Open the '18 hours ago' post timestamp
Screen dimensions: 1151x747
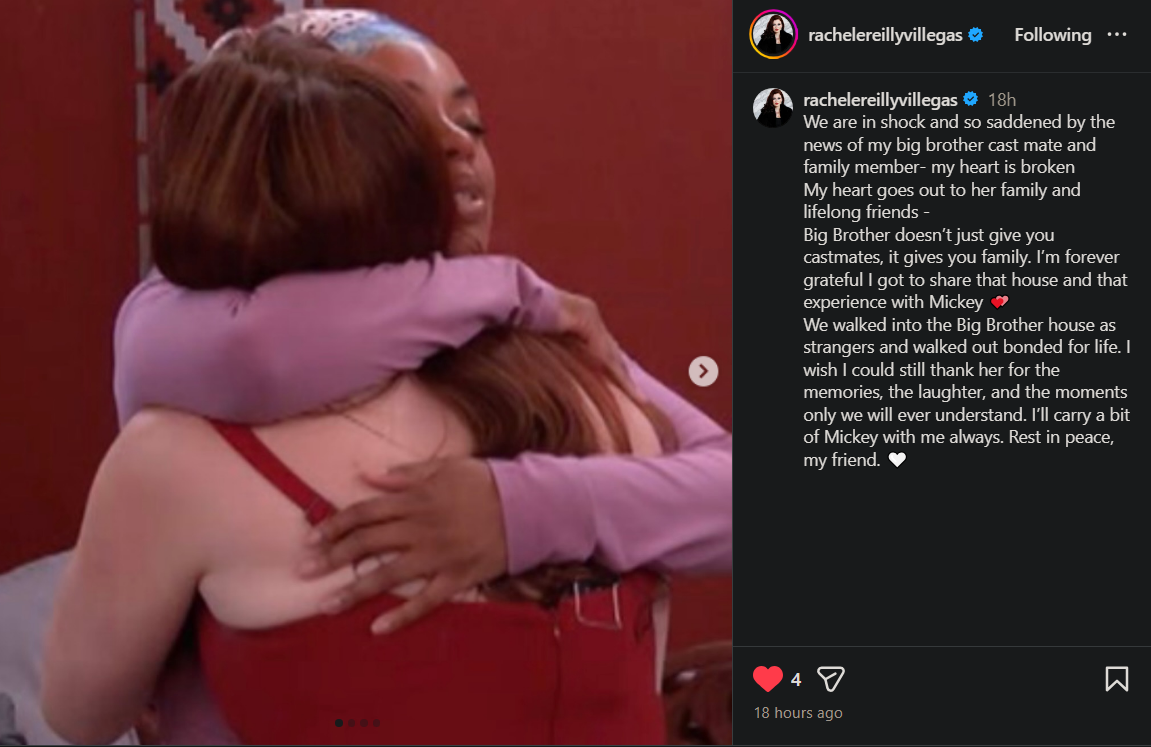click(798, 713)
